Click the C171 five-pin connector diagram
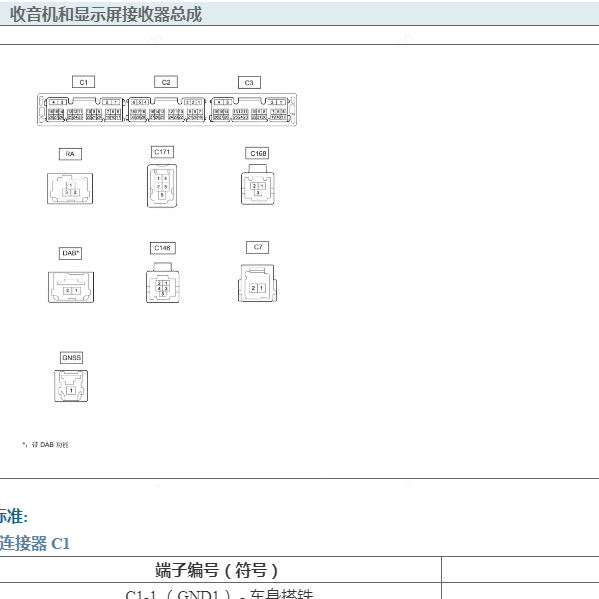 click(162, 186)
